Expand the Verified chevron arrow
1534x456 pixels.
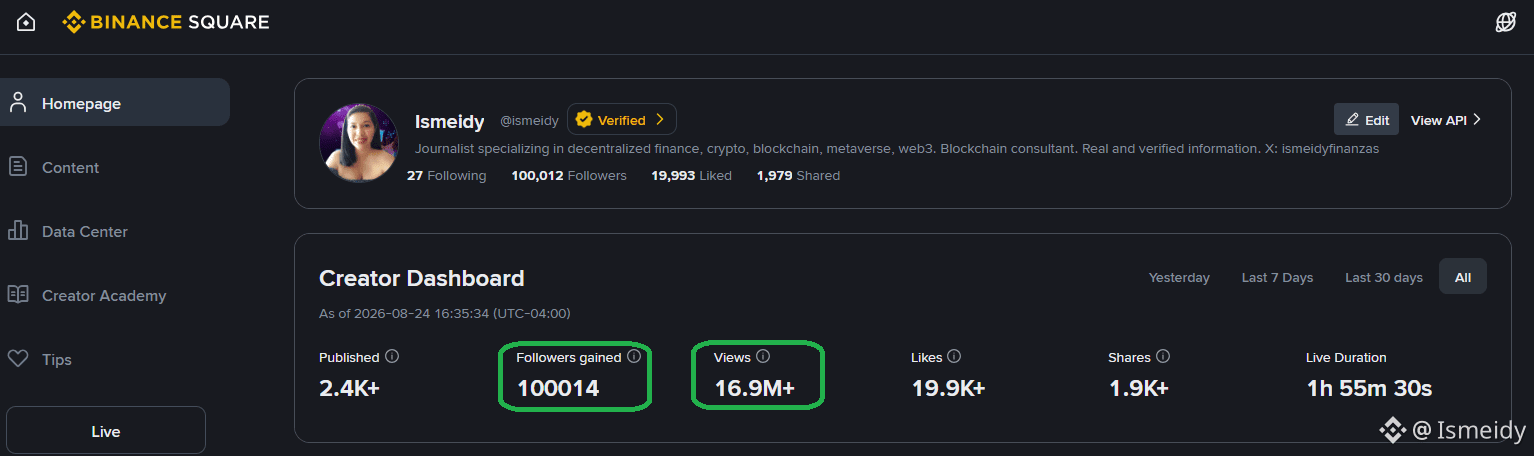coord(659,120)
